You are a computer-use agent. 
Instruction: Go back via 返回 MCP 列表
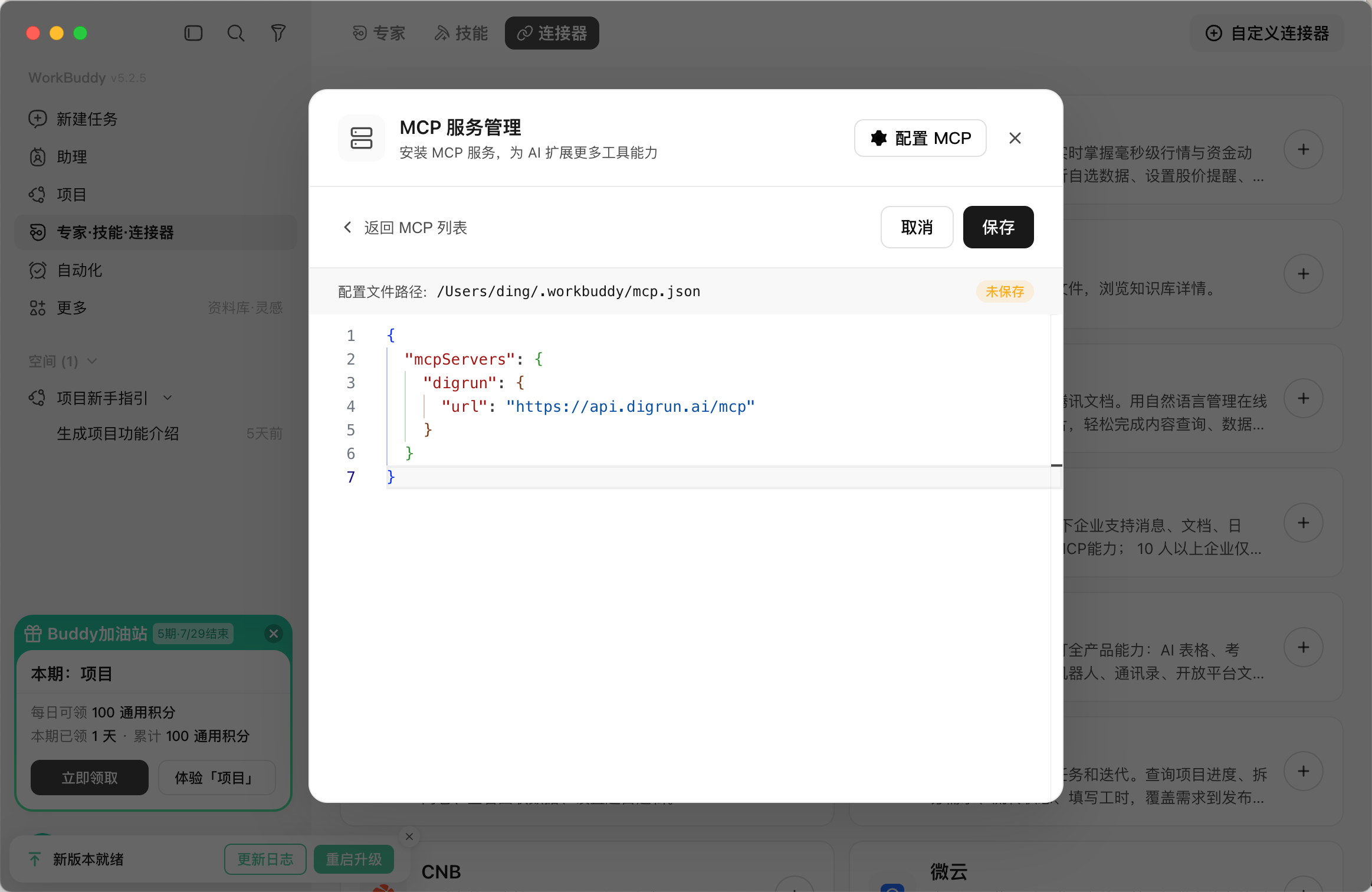405,228
